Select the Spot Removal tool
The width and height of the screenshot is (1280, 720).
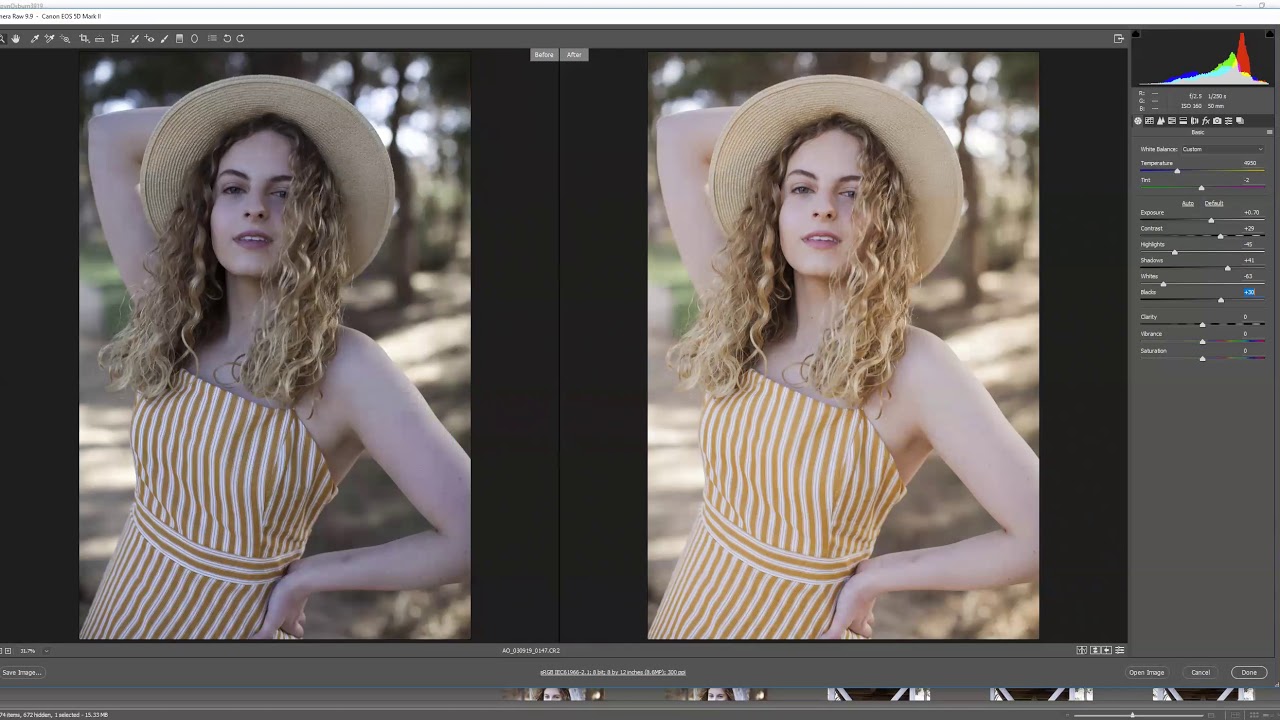coord(134,38)
